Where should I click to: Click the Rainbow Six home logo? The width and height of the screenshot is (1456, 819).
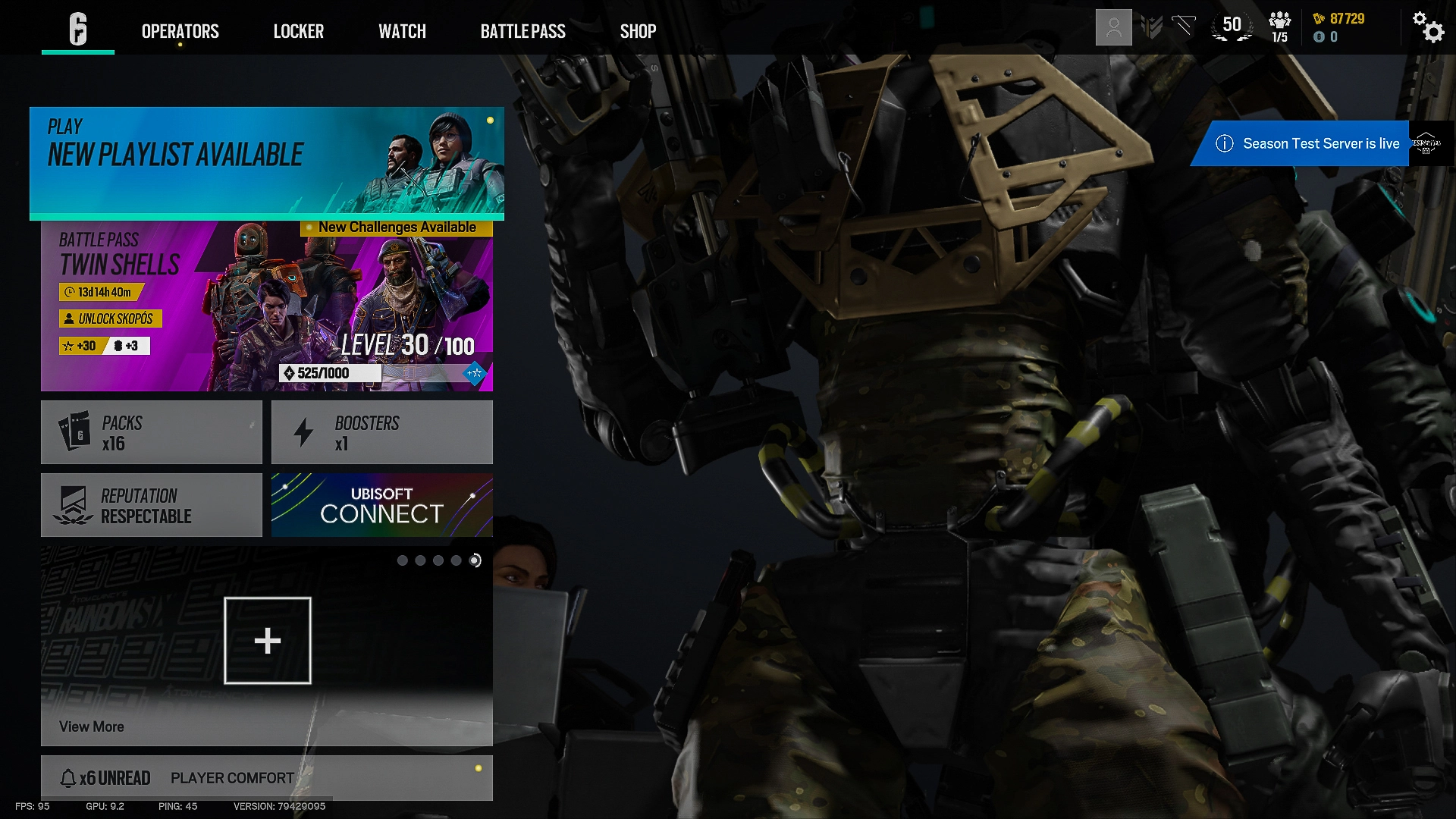click(78, 30)
